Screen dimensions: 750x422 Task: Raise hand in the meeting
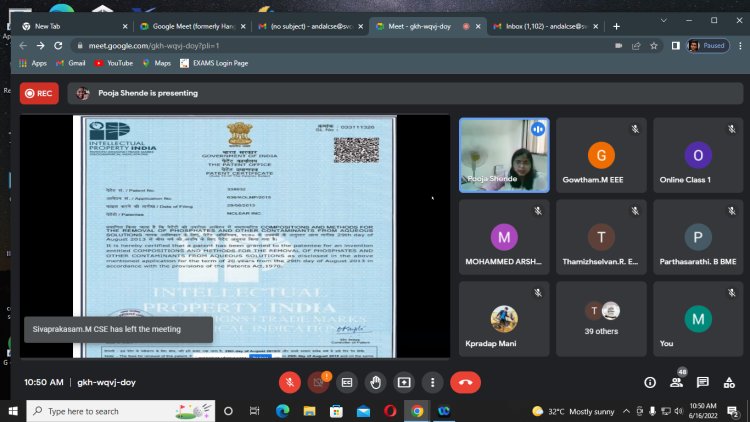click(375, 382)
